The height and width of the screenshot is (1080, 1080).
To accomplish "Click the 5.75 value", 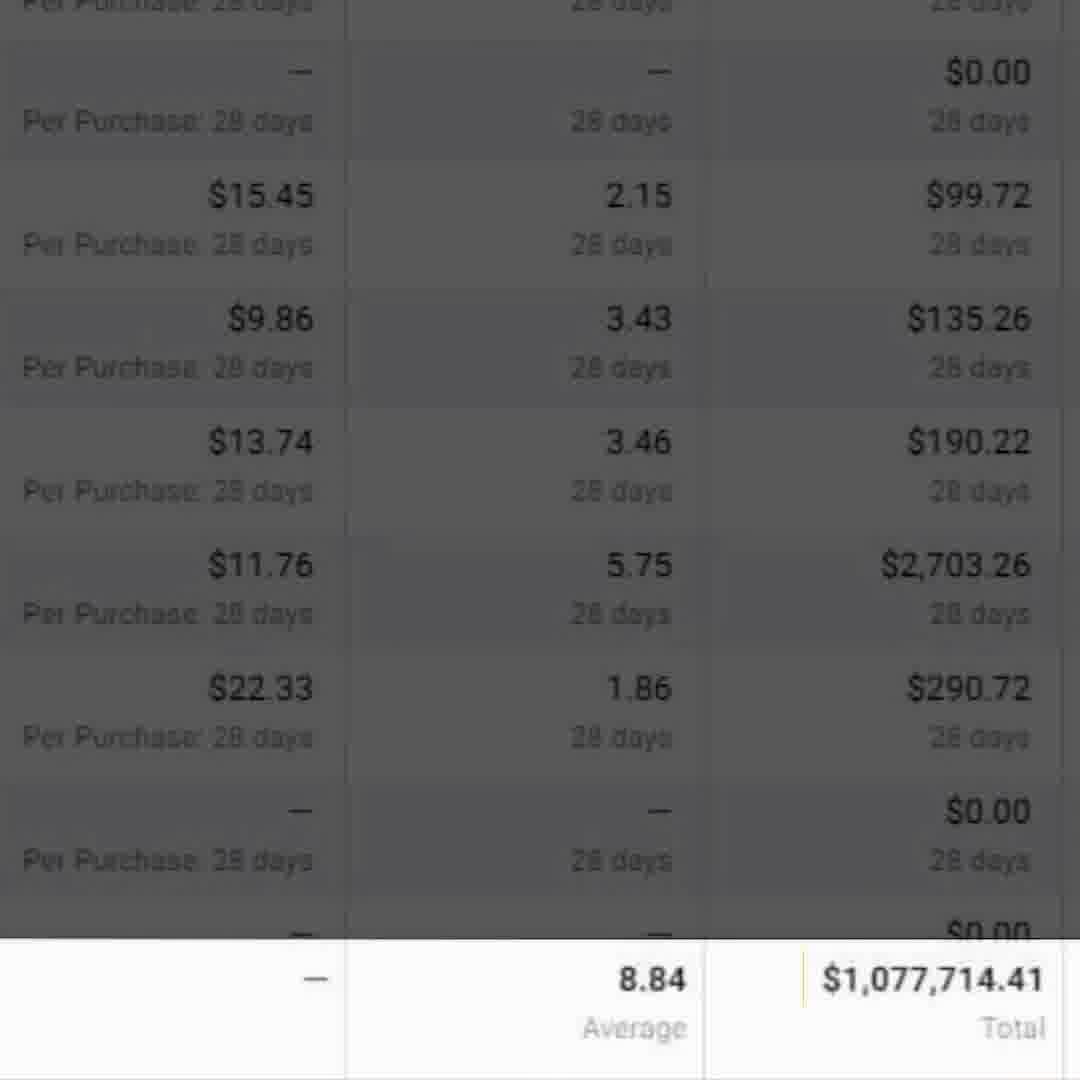I will point(639,564).
